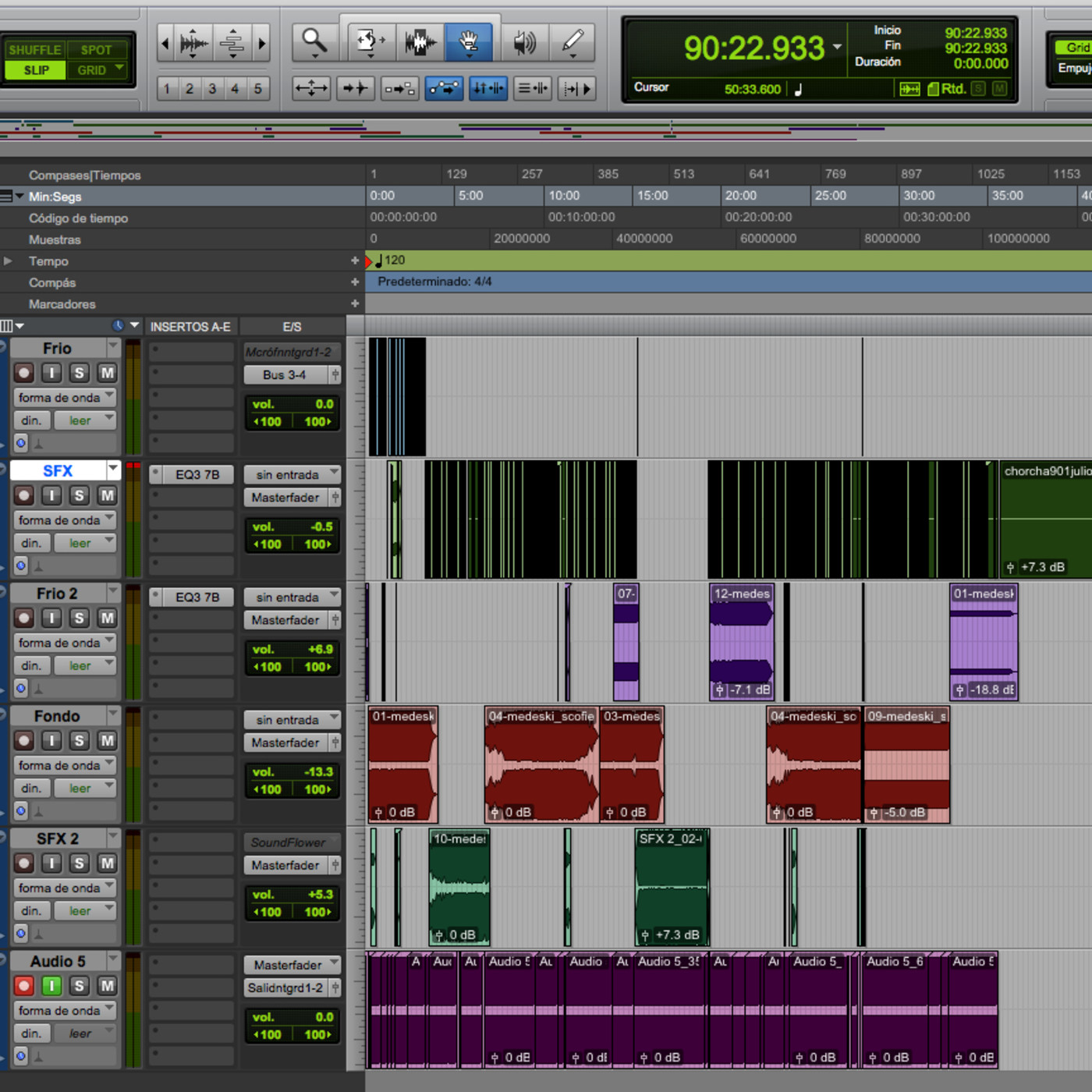The height and width of the screenshot is (1092, 1092).
Task: Enable Shuffle edit mode
Action: 34,50
